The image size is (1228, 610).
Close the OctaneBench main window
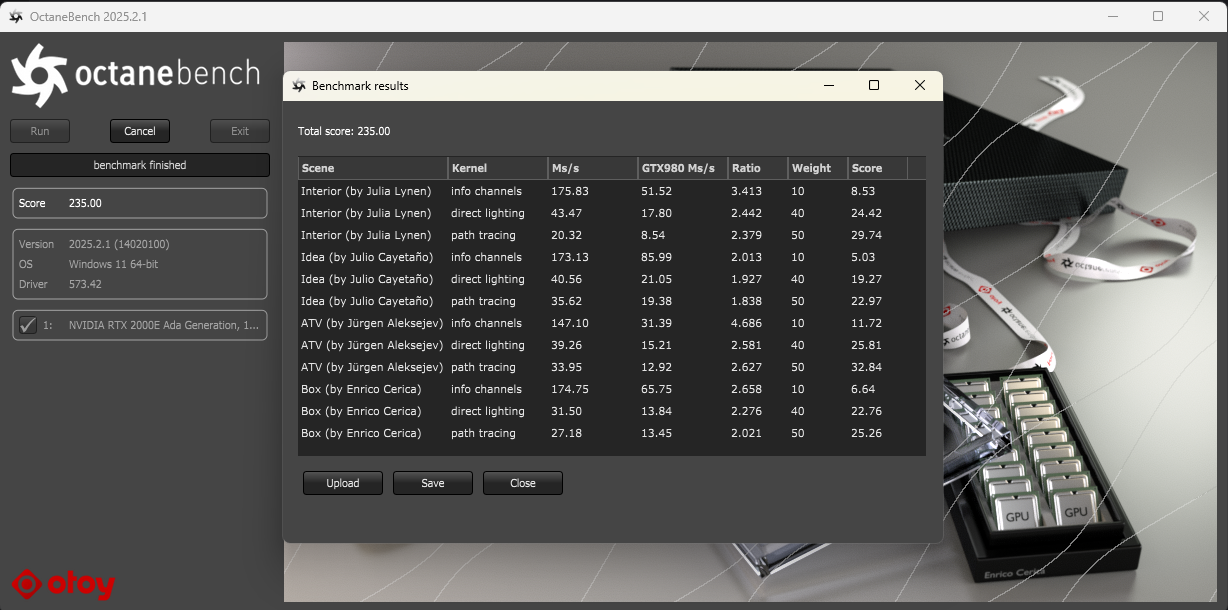[x=1204, y=16]
